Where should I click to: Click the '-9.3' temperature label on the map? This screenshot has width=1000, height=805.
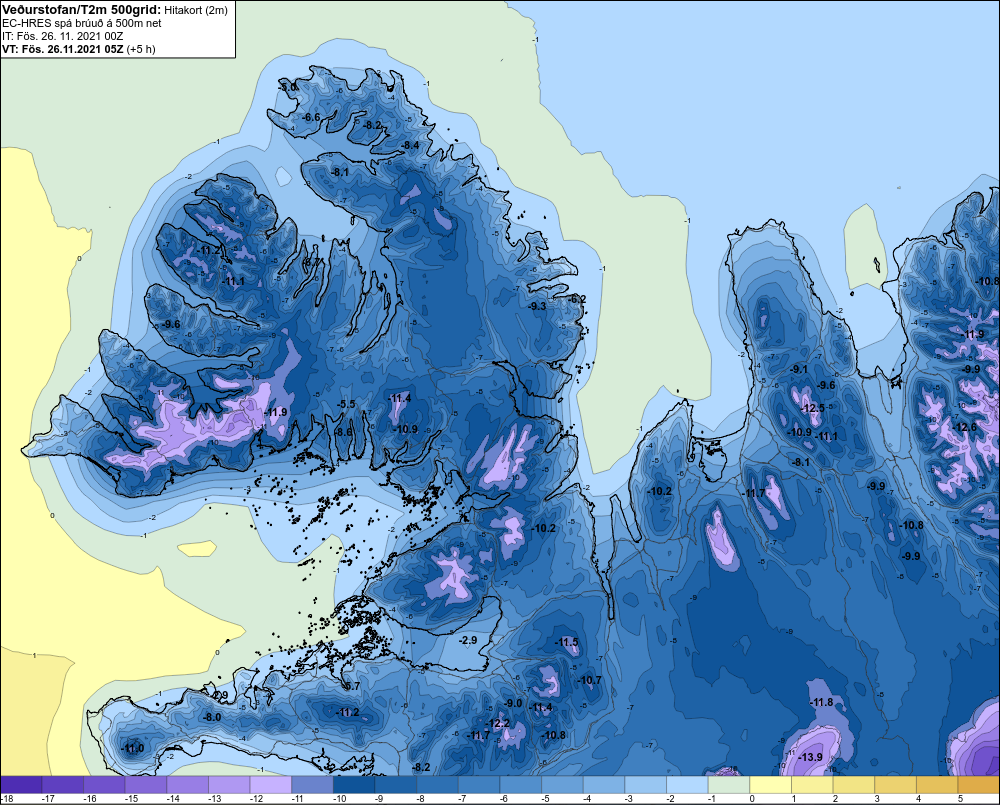(x=538, y=306)
